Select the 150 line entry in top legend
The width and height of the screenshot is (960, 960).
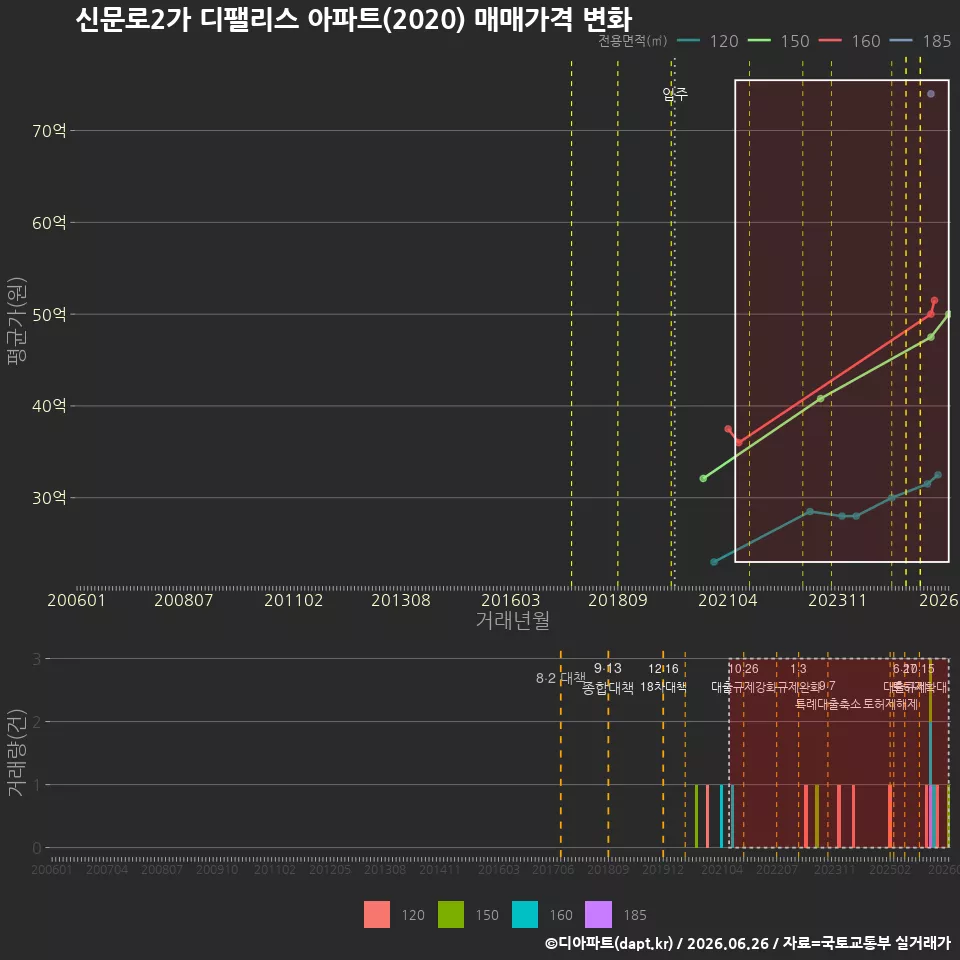point(779,41)
